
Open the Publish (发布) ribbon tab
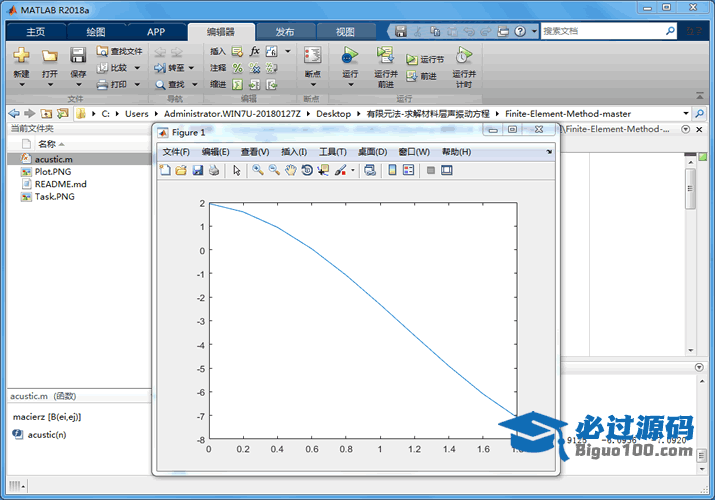pos(285,32)
